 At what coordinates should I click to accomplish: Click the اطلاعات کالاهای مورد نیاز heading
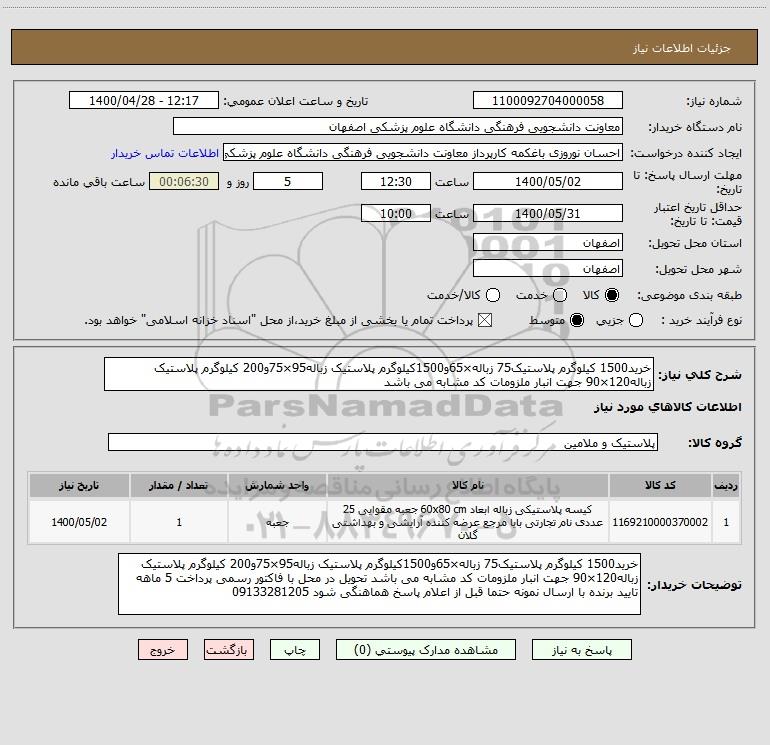point(668,407)
